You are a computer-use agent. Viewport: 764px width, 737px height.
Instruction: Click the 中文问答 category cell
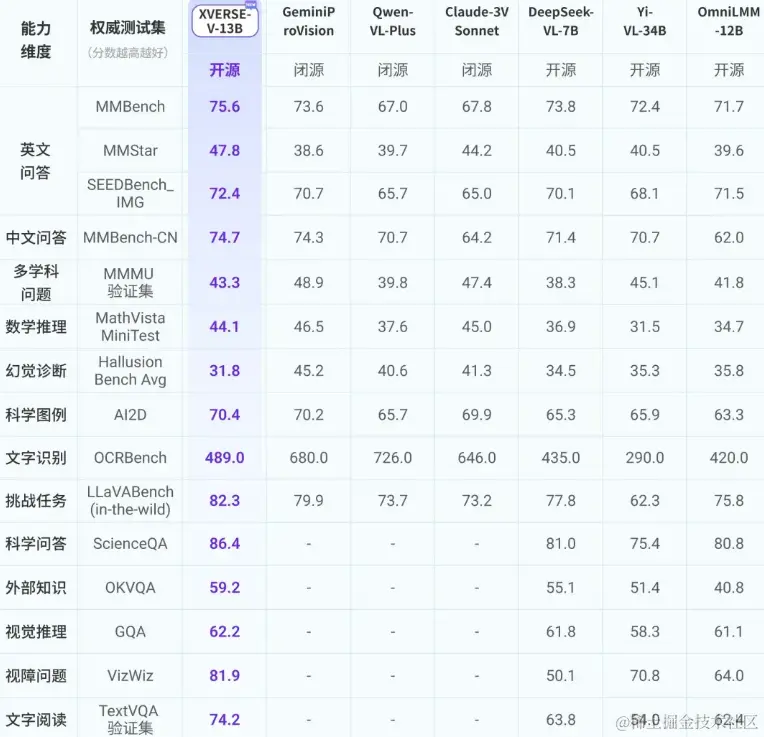point(36,238)
